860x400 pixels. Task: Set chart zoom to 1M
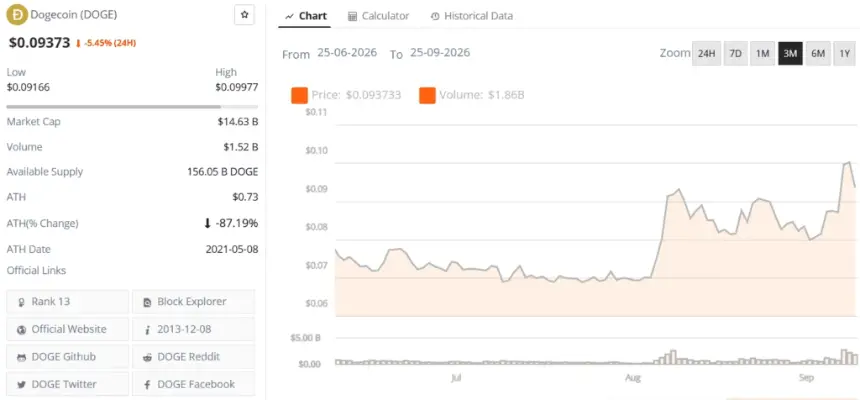(x=762, y=53)
